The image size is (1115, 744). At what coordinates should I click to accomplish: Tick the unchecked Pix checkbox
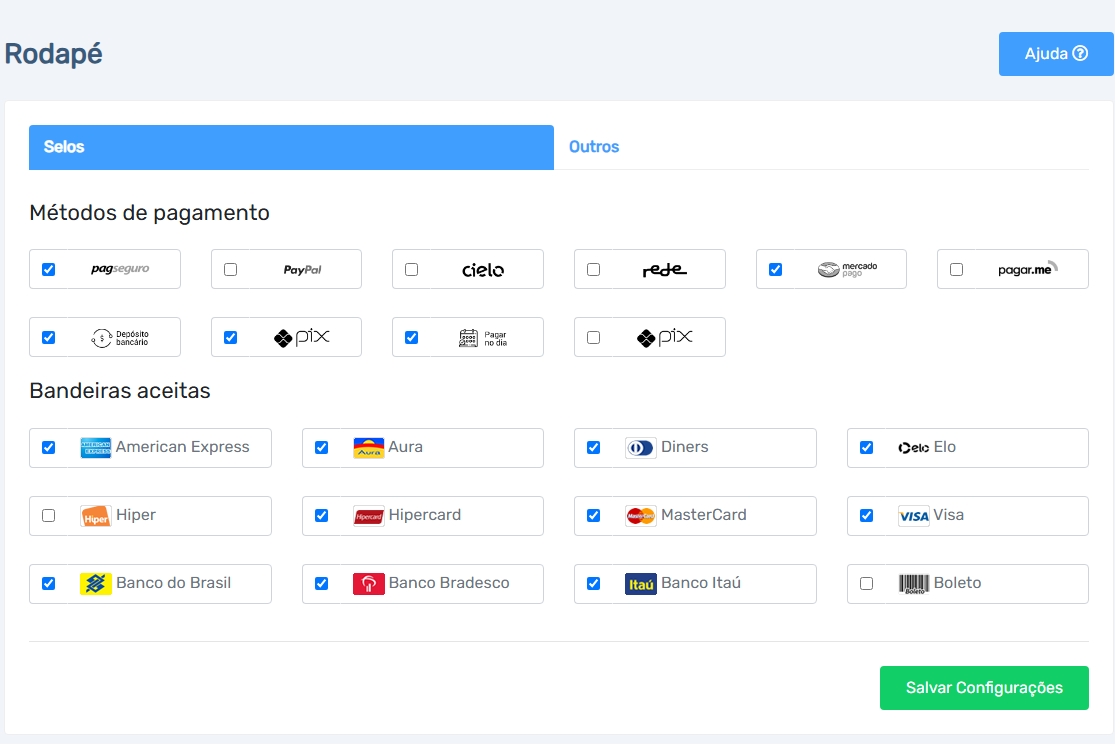coord(593,337)
